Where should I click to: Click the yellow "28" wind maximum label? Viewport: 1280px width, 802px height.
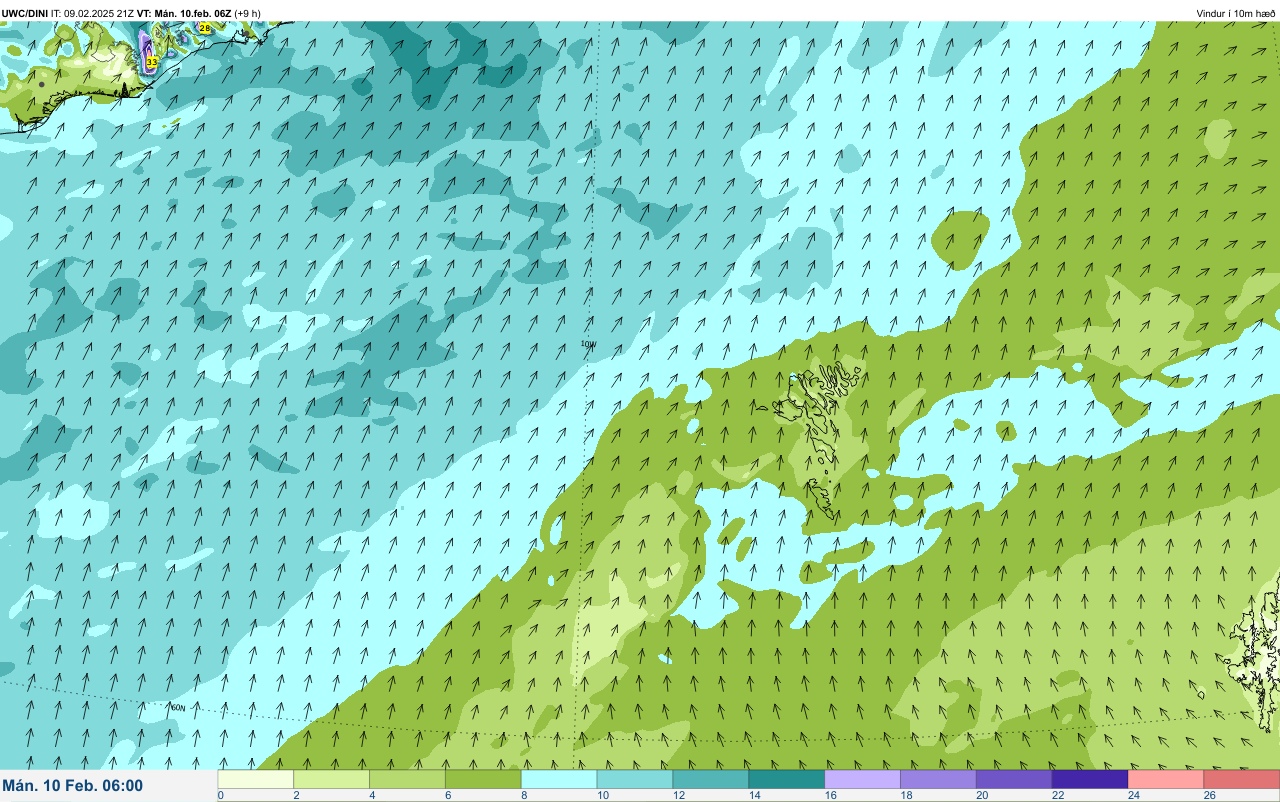[205, 29]
